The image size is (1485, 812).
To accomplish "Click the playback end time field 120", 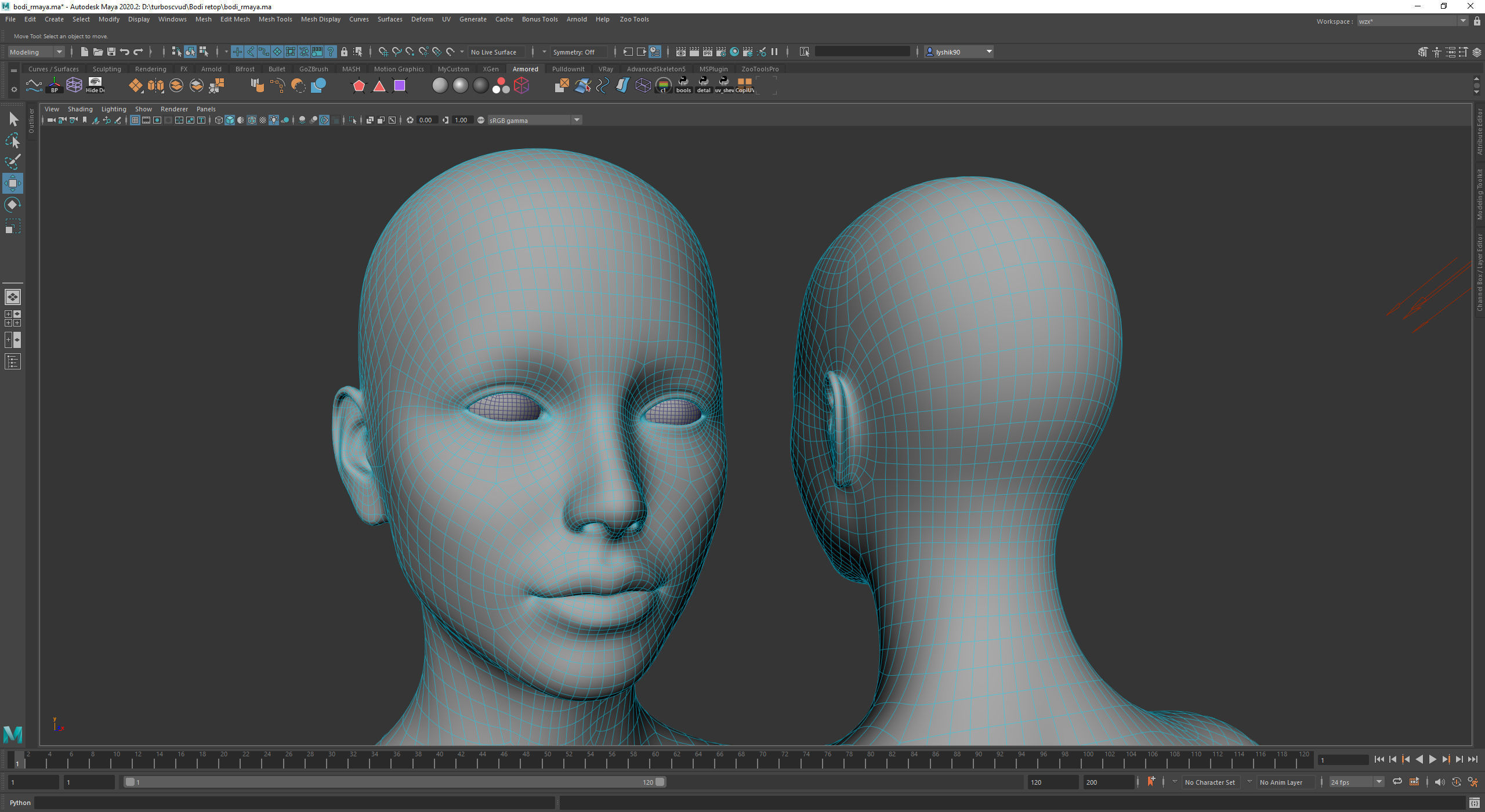I will click(x=1052, y=782).
